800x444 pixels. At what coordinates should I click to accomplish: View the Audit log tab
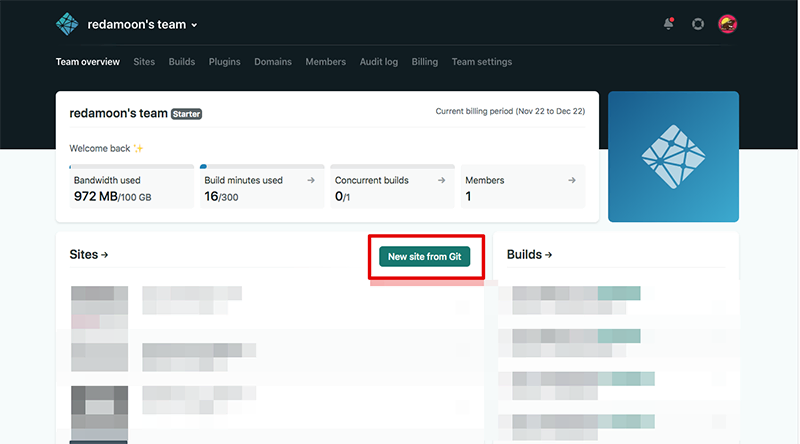click(x=379, y=62)
